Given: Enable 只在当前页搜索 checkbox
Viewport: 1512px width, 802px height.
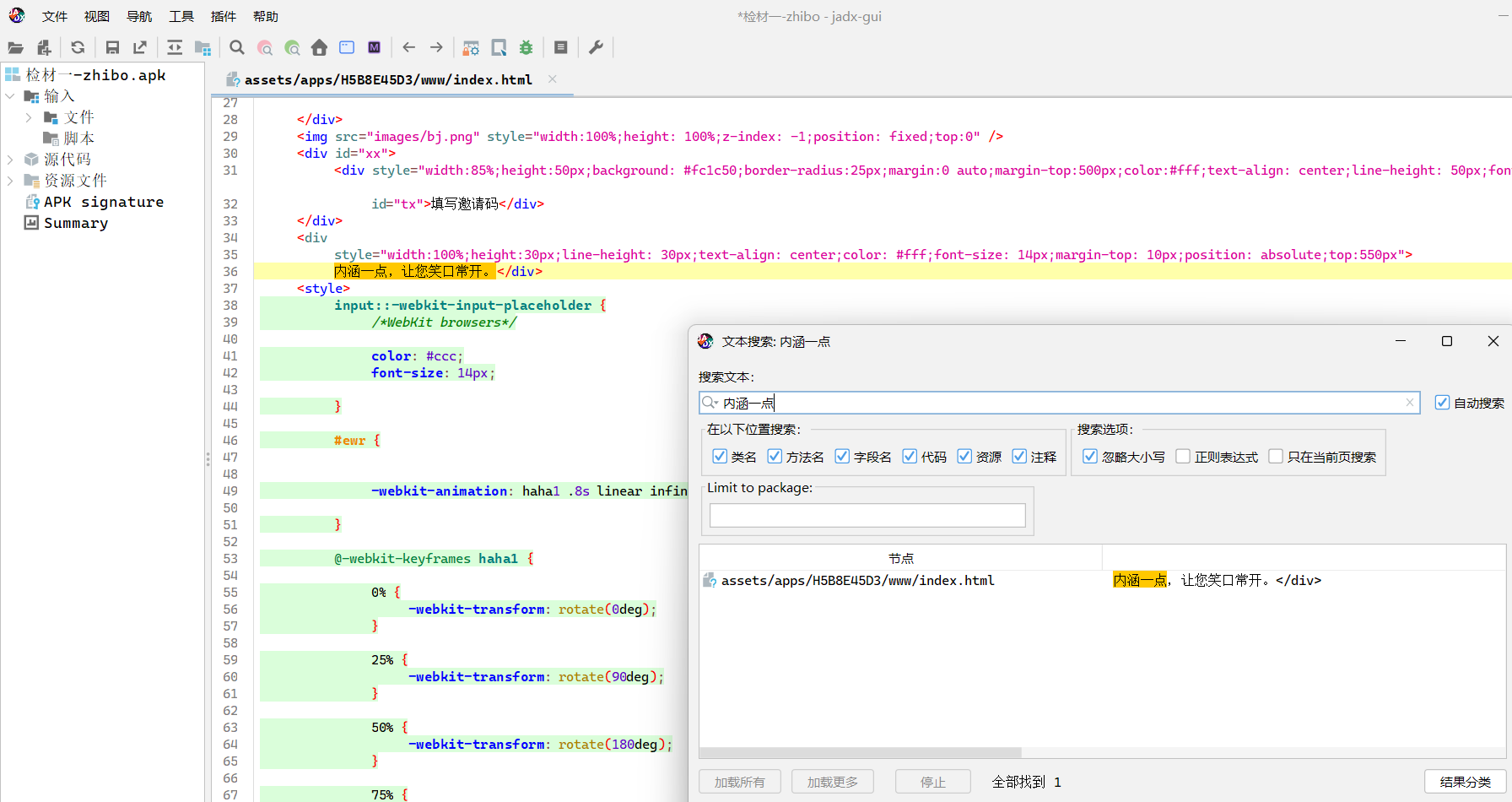Looking at the screenshot, I should (1276, 457).
